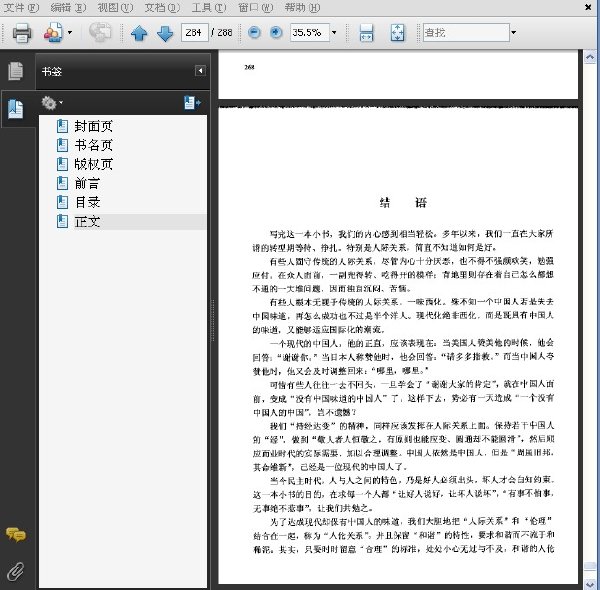Open the zoom level dropdown arrow
The height and width of the screenshot is (590, 600).
334,33
